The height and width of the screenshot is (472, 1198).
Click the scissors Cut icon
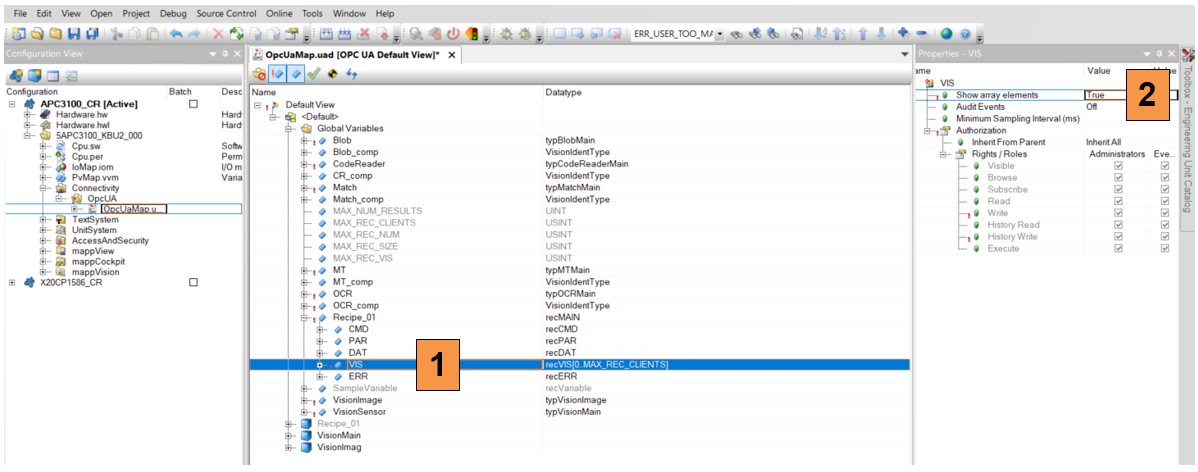(118, 34)
